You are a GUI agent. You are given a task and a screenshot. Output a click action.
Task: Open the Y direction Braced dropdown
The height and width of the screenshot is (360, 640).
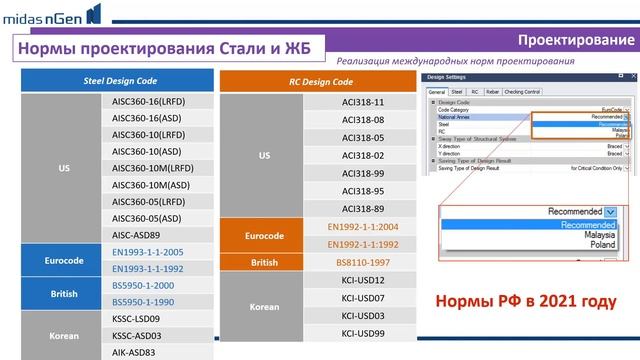[627, 153]
